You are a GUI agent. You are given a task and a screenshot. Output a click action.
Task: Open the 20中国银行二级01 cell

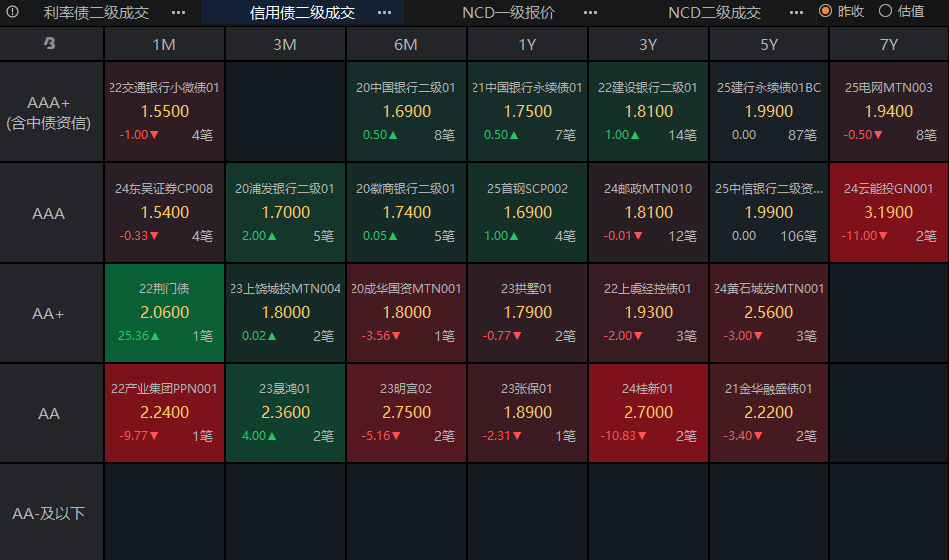pyautogui.click(x=406, y=111)
